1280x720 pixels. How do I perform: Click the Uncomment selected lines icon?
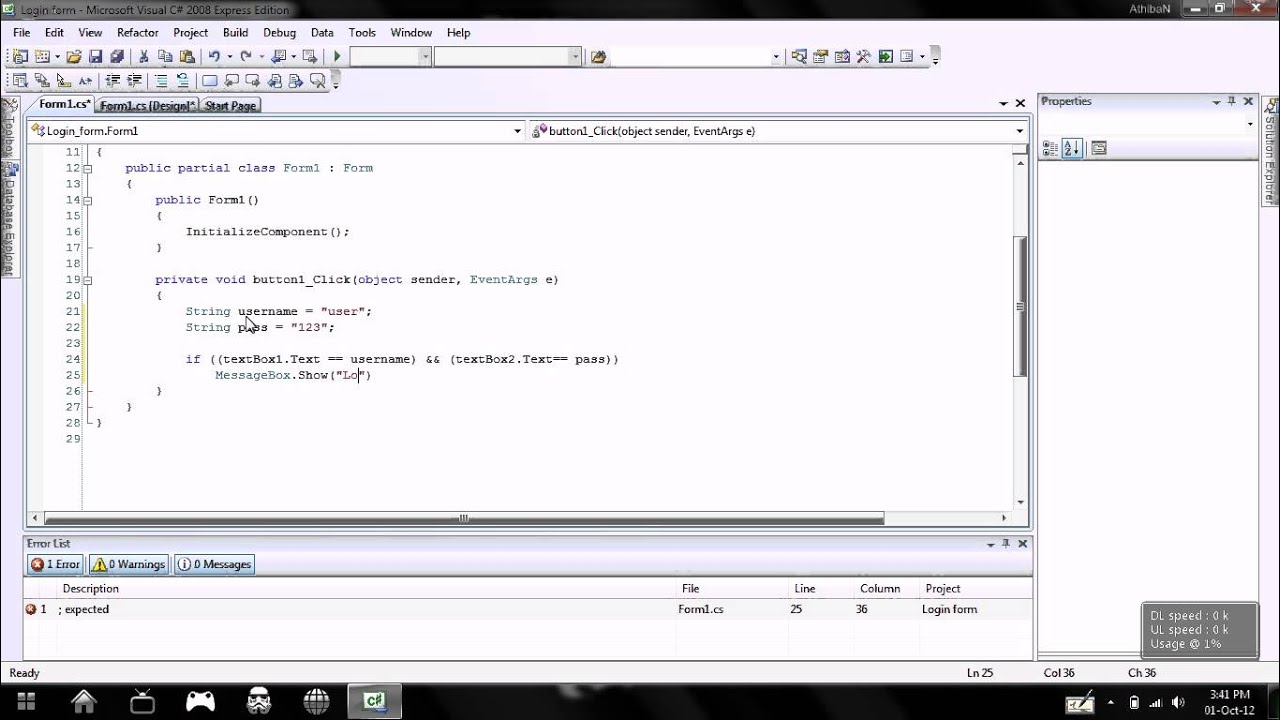point(183,81)
